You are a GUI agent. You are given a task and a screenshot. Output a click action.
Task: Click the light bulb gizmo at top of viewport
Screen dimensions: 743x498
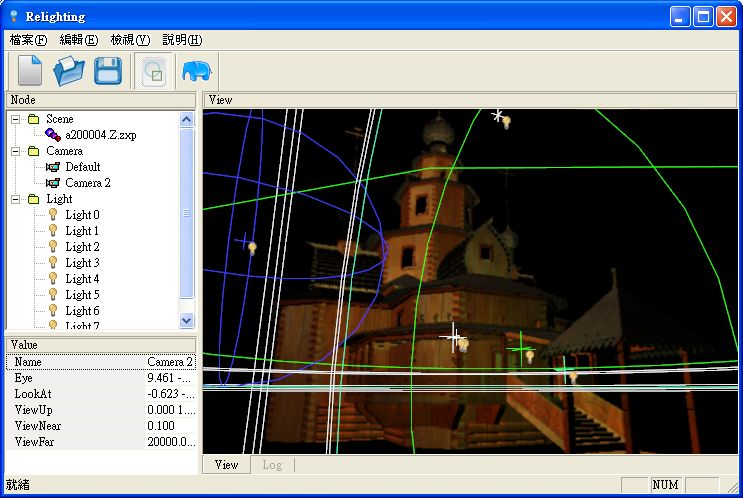click(507, 122)
